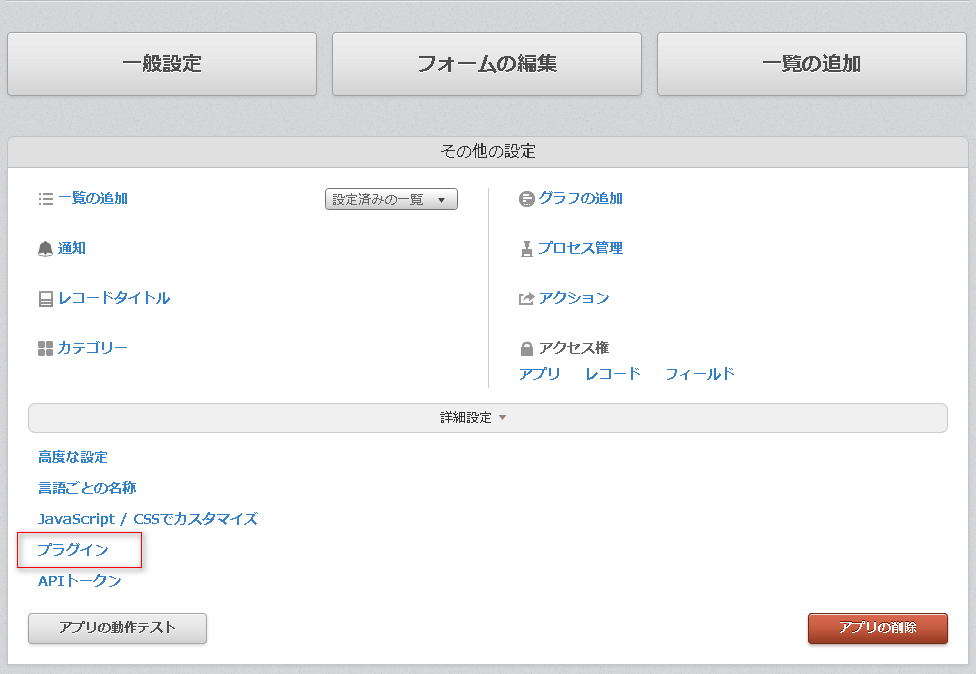The width and height of the screenshot is (976, 674).
Task: Click the アプリの動作テスト button
Action: pyautogui.click(x=117, y=628)
